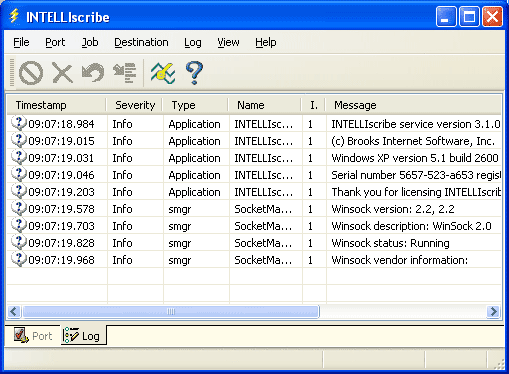
Task: Click the info icon for row 09:07:19.703
Action: tap(19, 225)
